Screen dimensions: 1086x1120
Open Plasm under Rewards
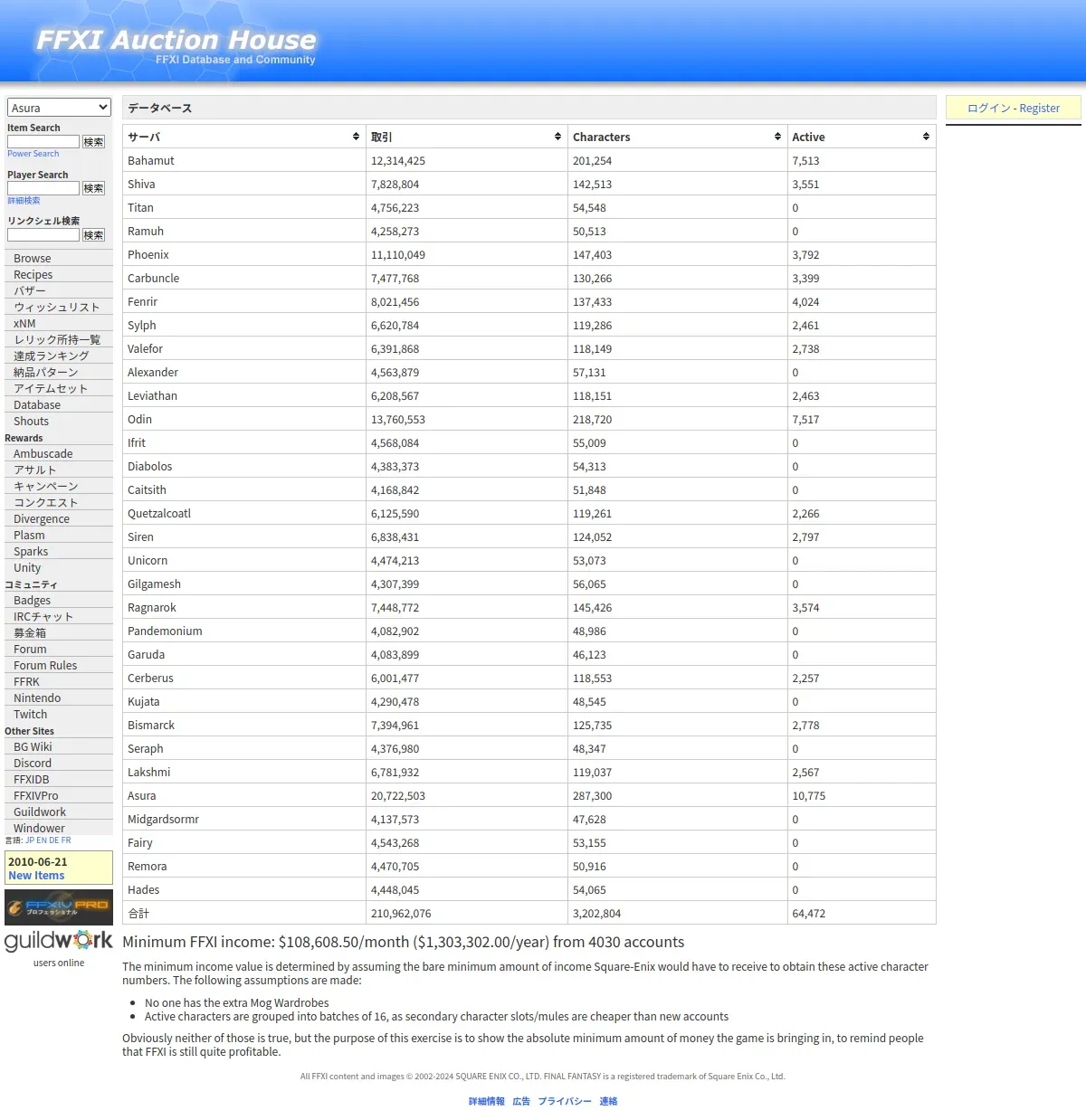[x=59, y=535]
